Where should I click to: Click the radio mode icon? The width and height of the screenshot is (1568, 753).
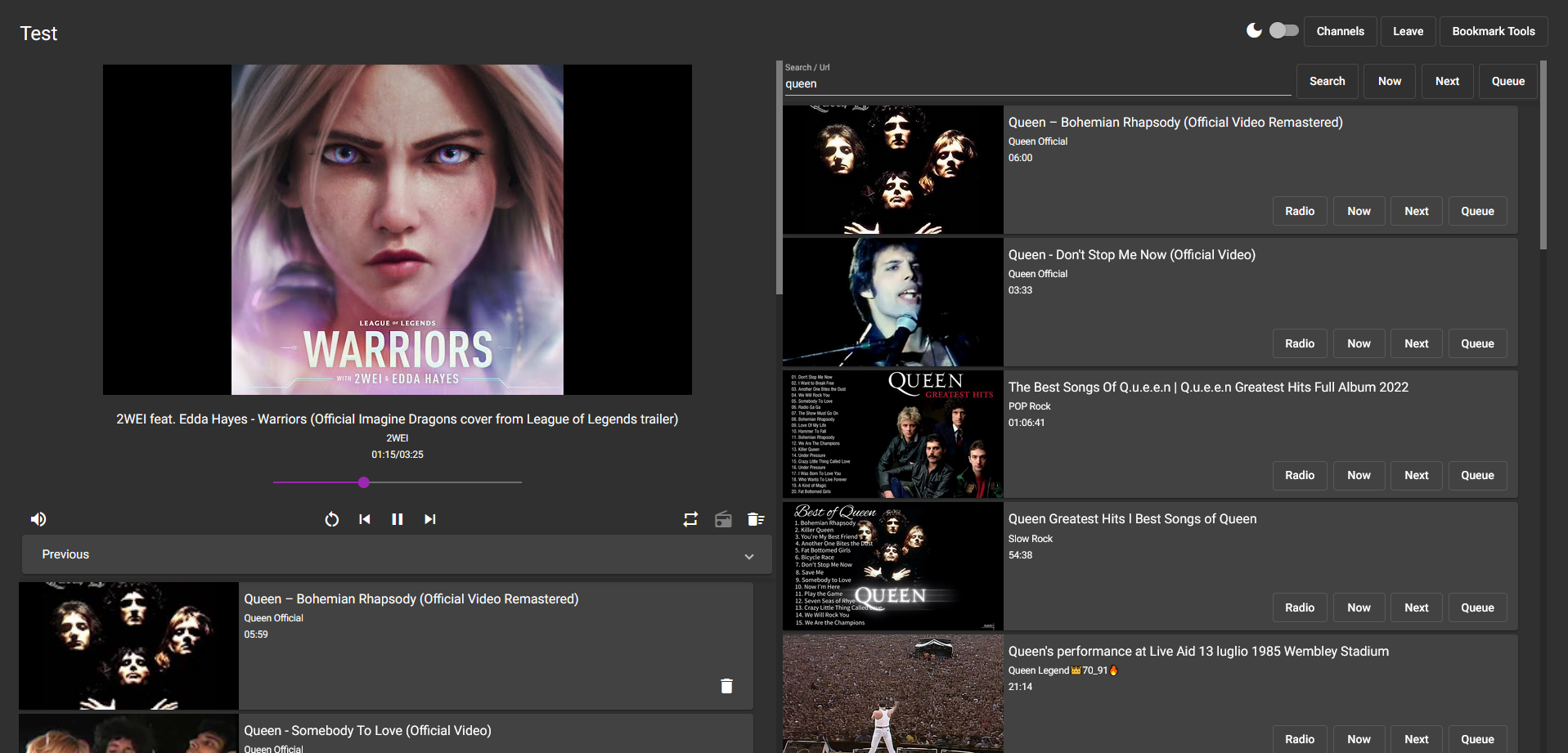pyautogui.click(x=724, y=519)
